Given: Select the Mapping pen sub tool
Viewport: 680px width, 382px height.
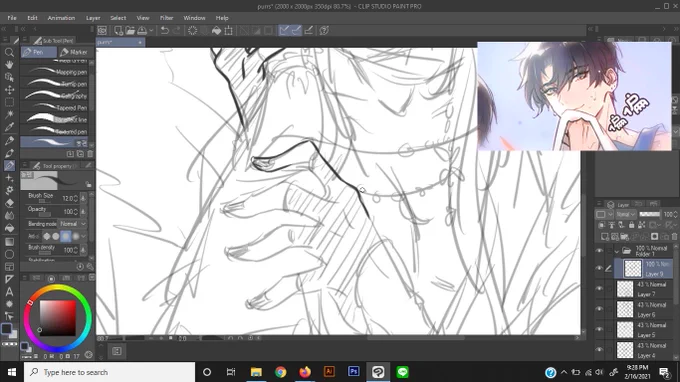Looking at the screenshot, I should (x=55, y=72).
